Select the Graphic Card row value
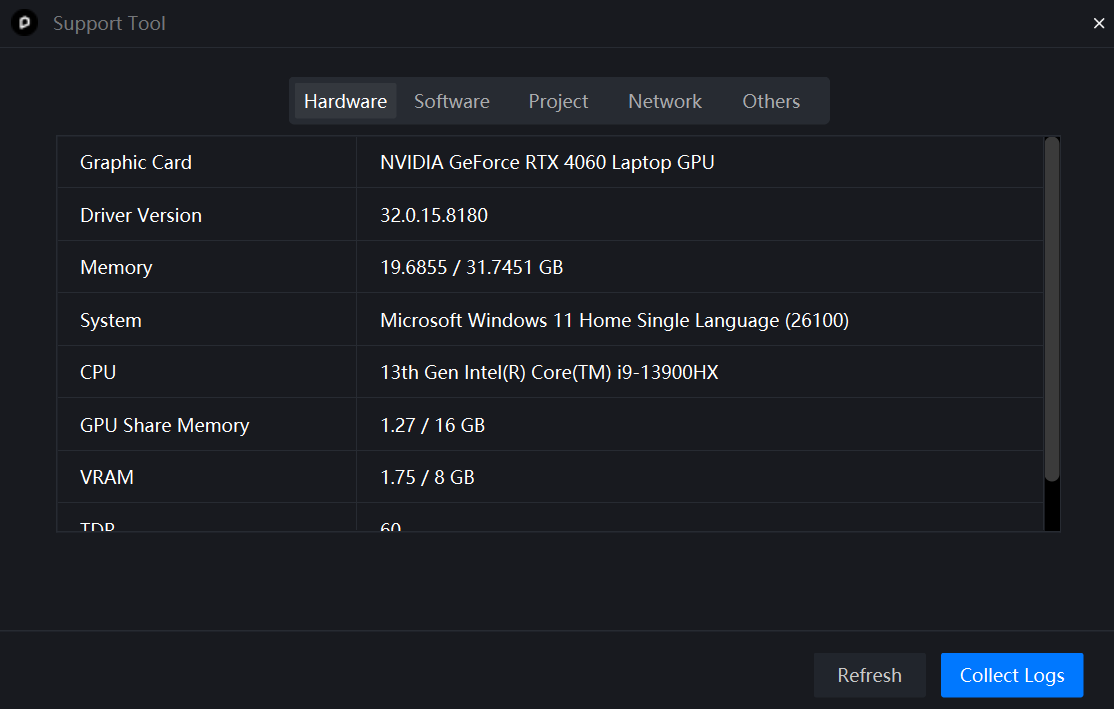The width and height of the screenshot is (1114, 709). [546, 162]
